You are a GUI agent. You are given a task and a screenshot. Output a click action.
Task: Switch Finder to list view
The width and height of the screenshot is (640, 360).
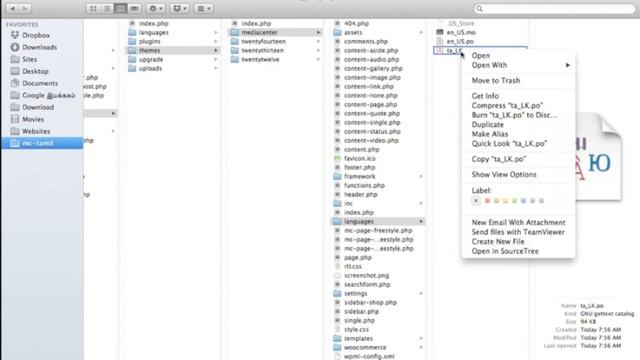click(x=107, y=8)
